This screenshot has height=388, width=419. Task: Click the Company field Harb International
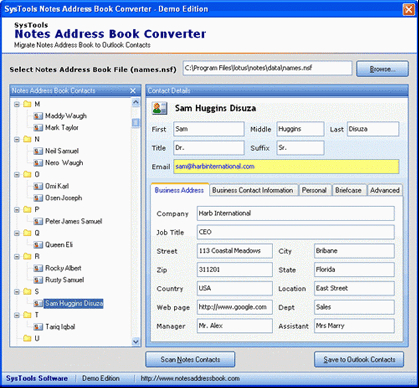click(296, 213)
